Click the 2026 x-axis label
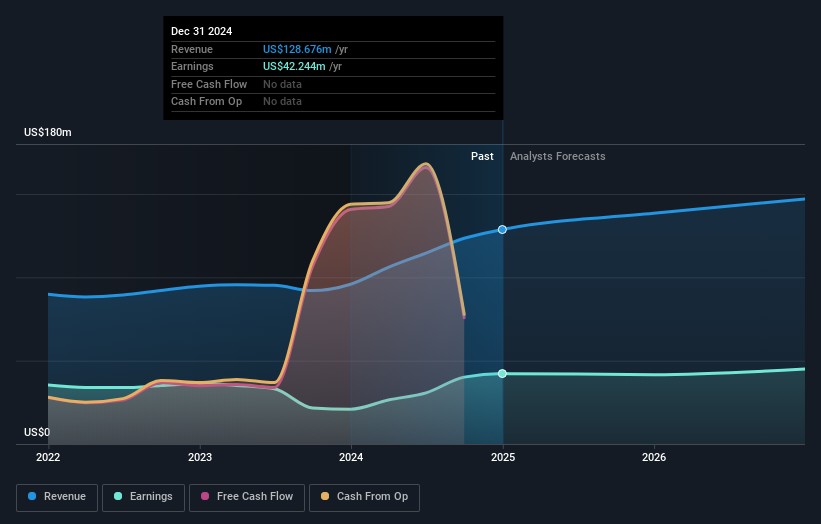The width and height of the screenshot is (821, 524). click(x=654, y=457)
